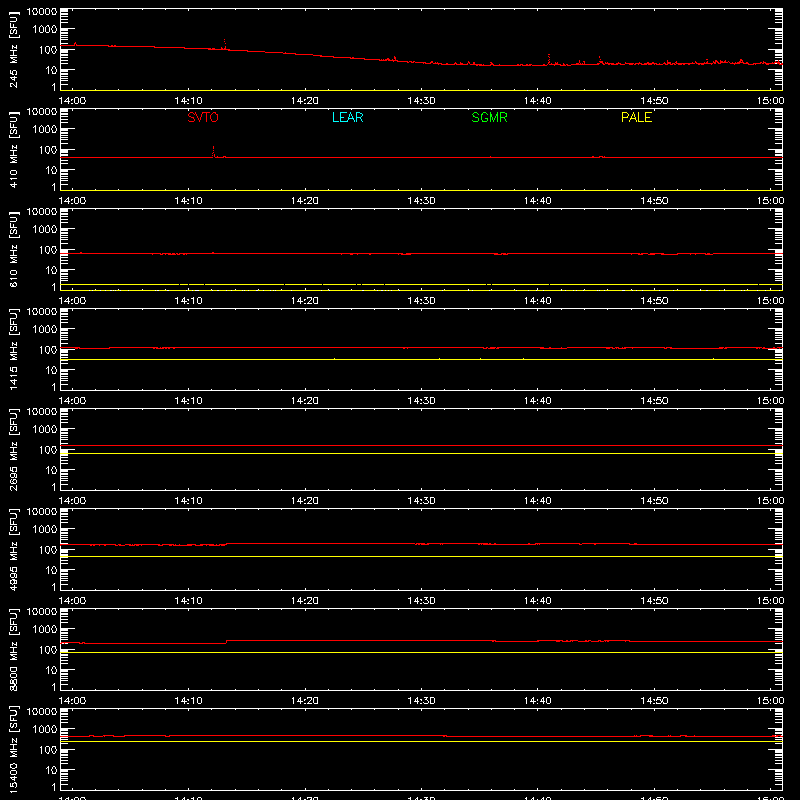Click 14:10 tick under the 245 MHz plot
The height and width of the screenshot is (800, 800).
pos(188,101)
